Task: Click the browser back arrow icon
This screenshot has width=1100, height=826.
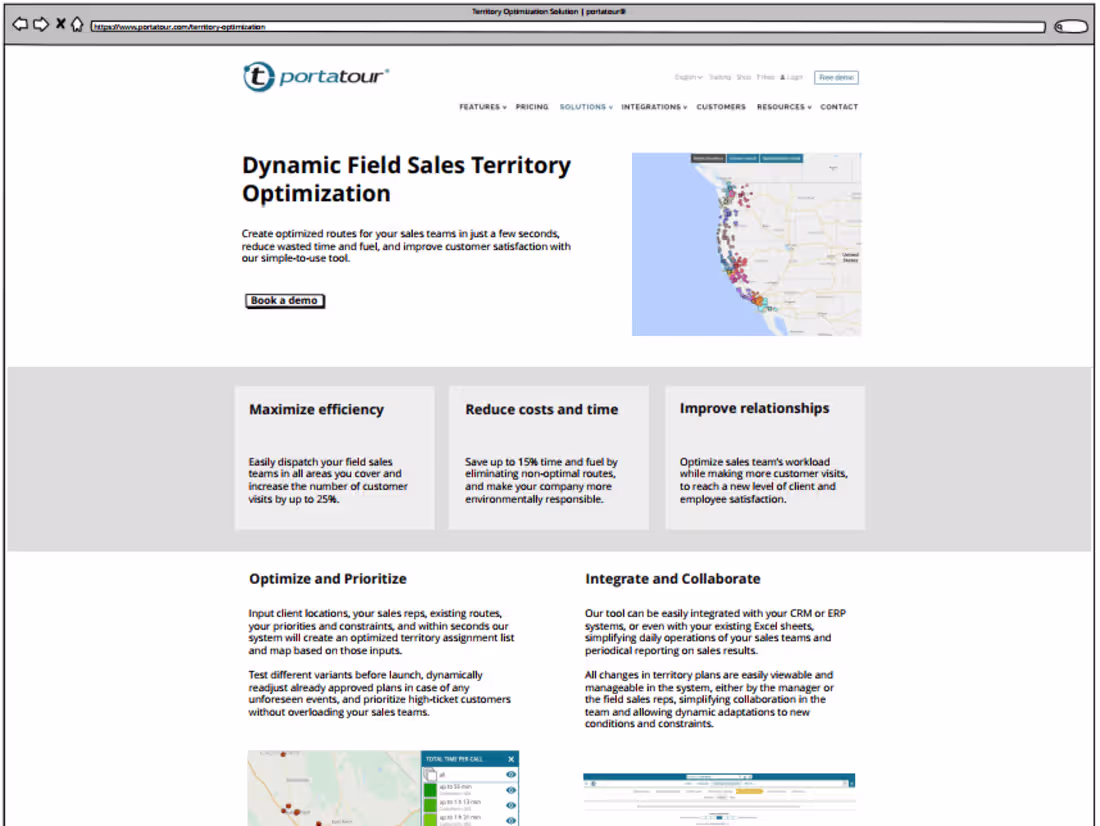Action: point(20,23)
